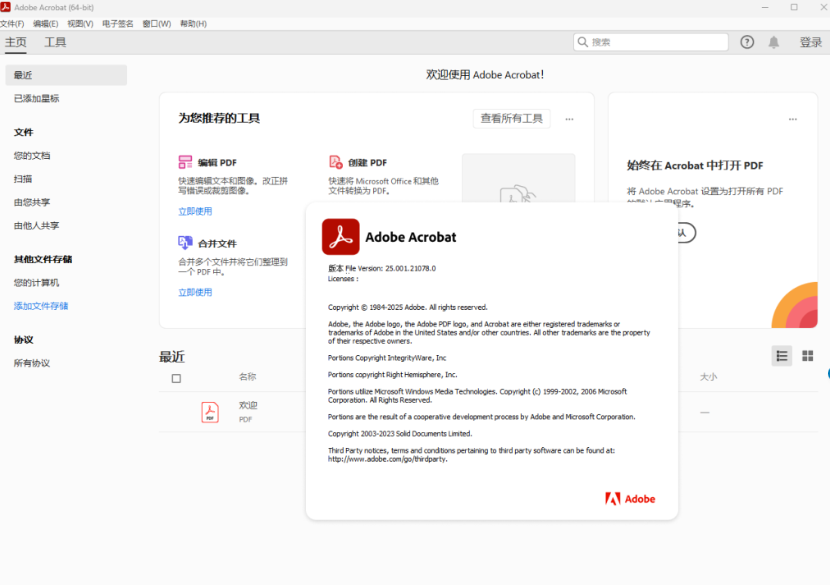The width and height of the screenshot is (830, 585).
Task: Open the notifications bell icon
Action: 774,42
